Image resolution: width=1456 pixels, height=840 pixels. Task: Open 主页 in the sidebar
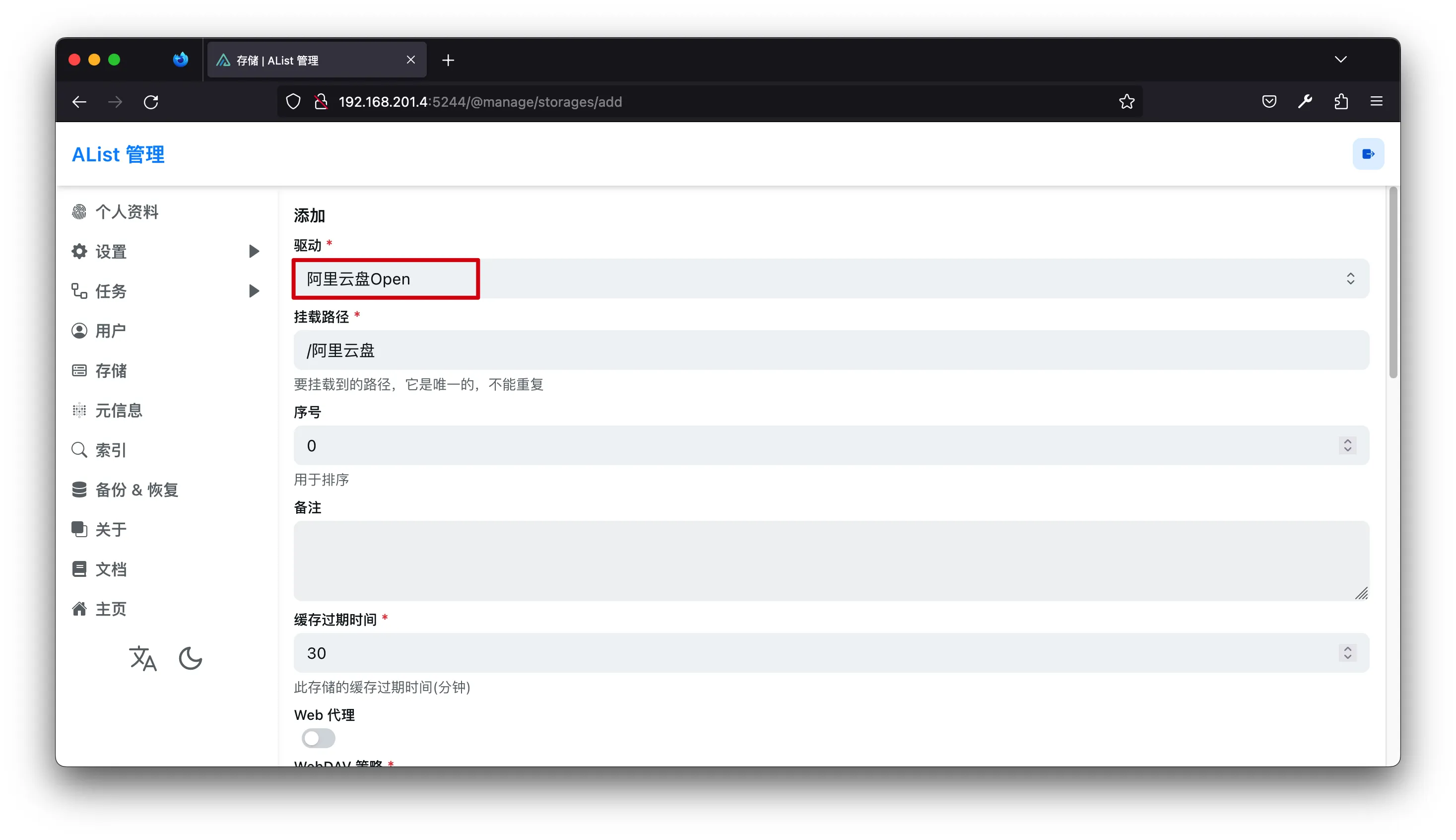point(111,609)
